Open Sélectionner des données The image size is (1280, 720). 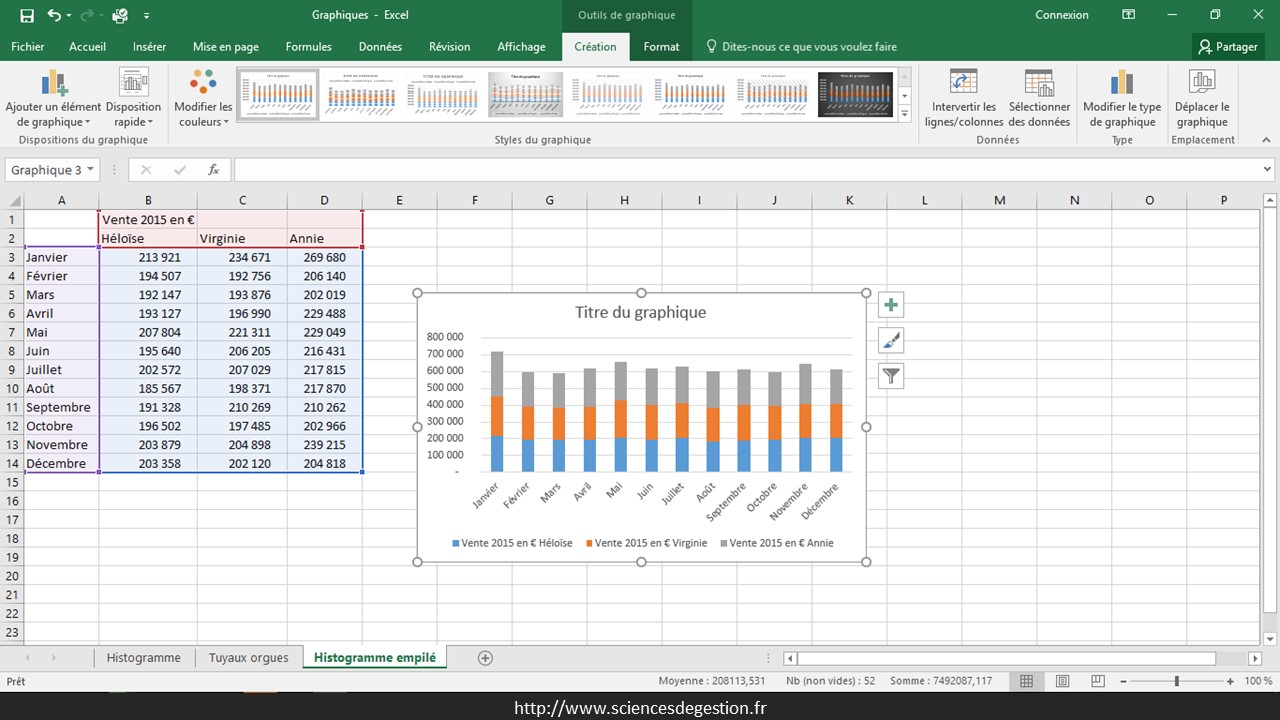point(1039,99)
